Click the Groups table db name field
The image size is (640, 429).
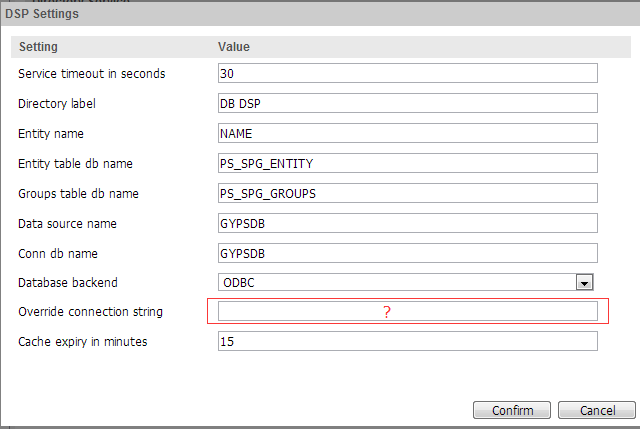pyautogui.click(x=407, y=193)
